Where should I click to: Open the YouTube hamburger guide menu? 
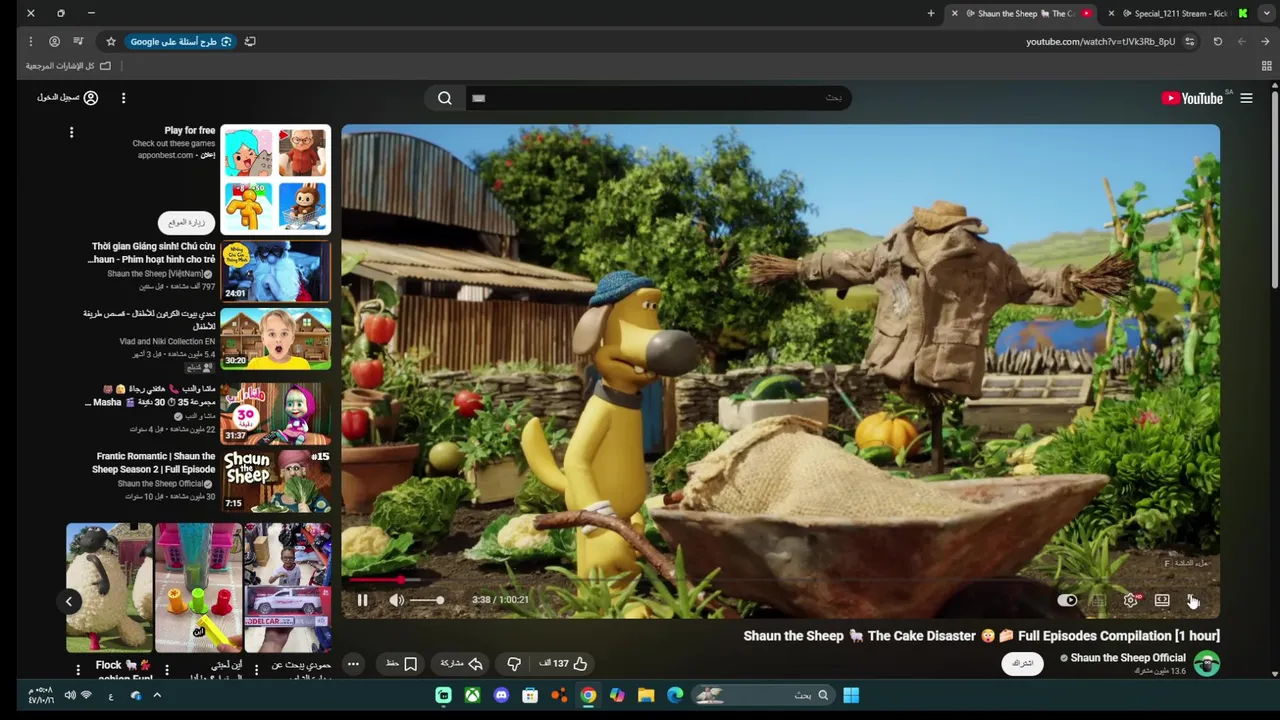coord(1246,98)
